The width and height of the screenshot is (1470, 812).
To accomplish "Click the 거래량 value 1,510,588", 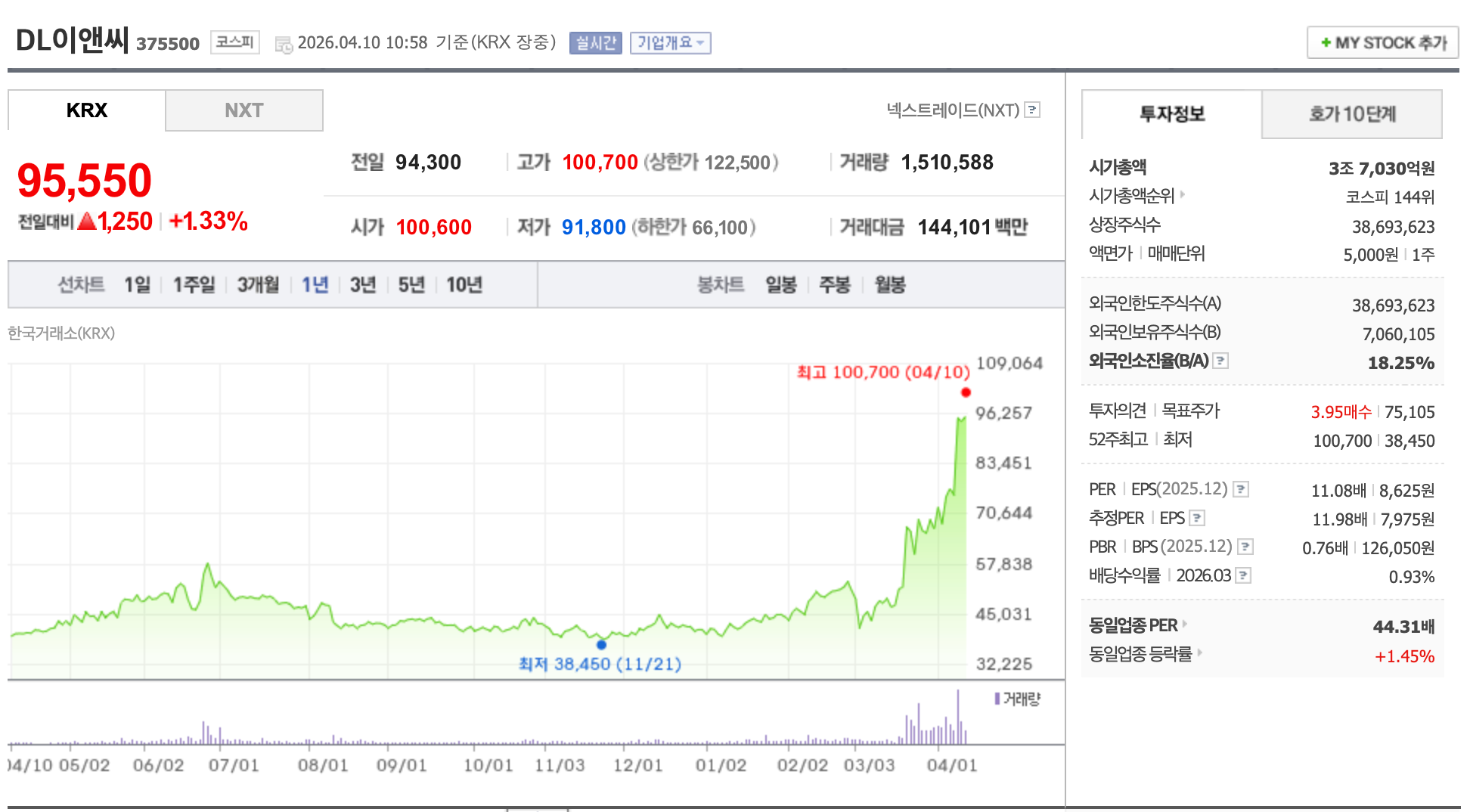I will [x=947, y=163].
